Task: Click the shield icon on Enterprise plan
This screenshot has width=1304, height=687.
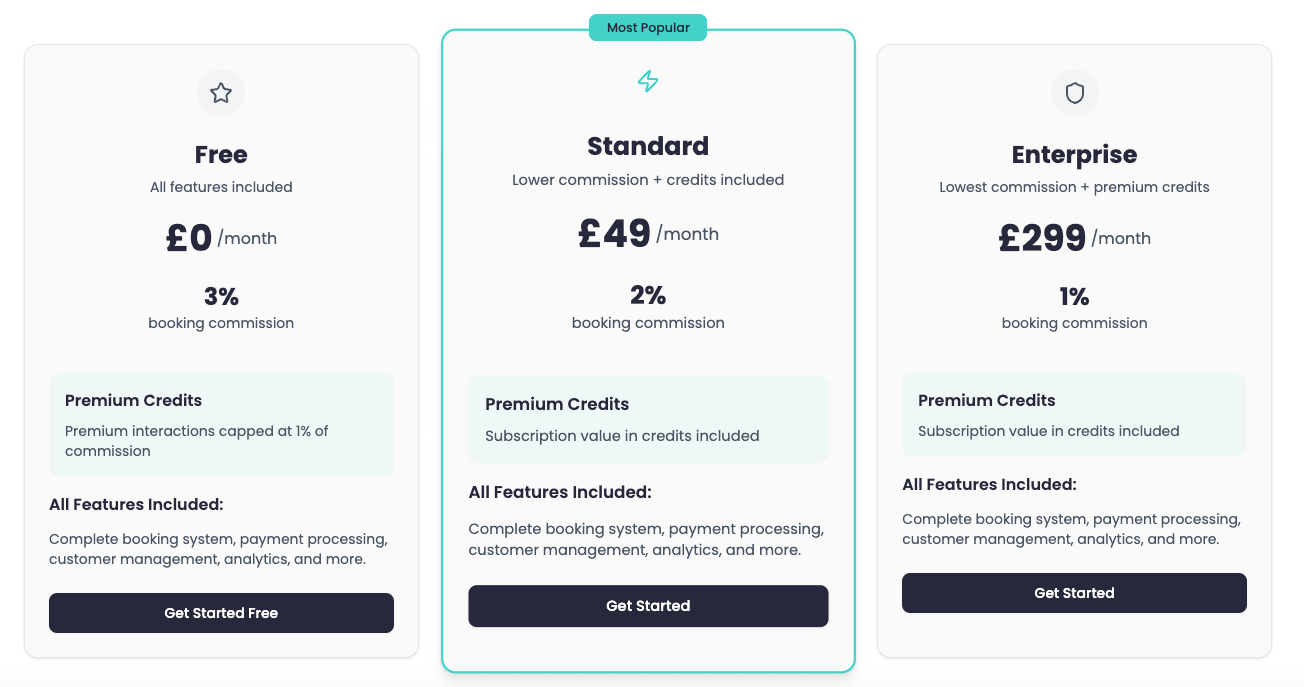Action: [x=1075, y=93]
